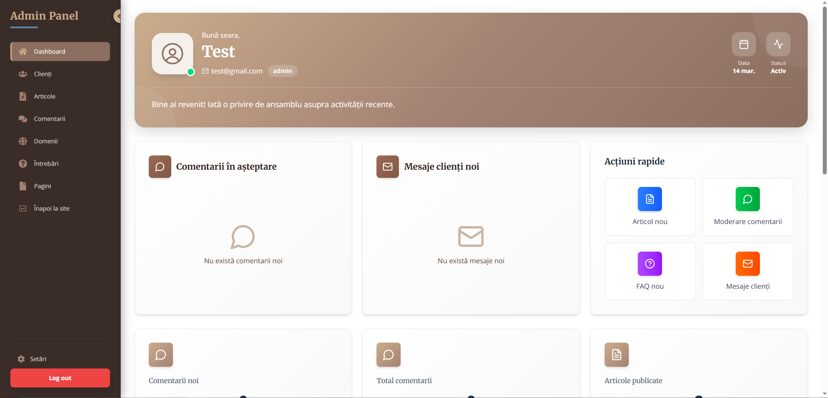Click the red Log out button

60,378
